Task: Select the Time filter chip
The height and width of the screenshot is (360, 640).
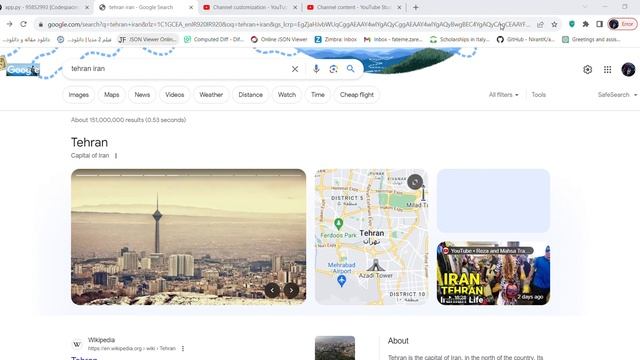Action: pos(318,95)
